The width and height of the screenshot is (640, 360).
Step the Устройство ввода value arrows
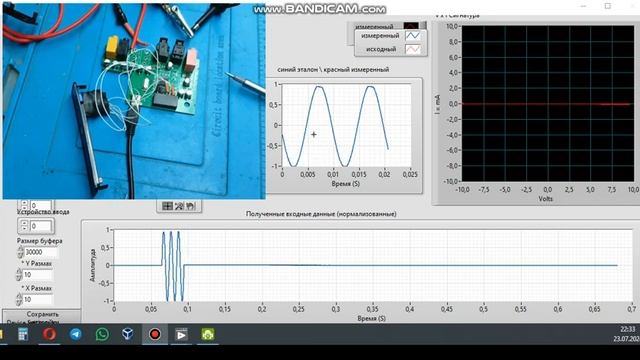click(24, 226)
